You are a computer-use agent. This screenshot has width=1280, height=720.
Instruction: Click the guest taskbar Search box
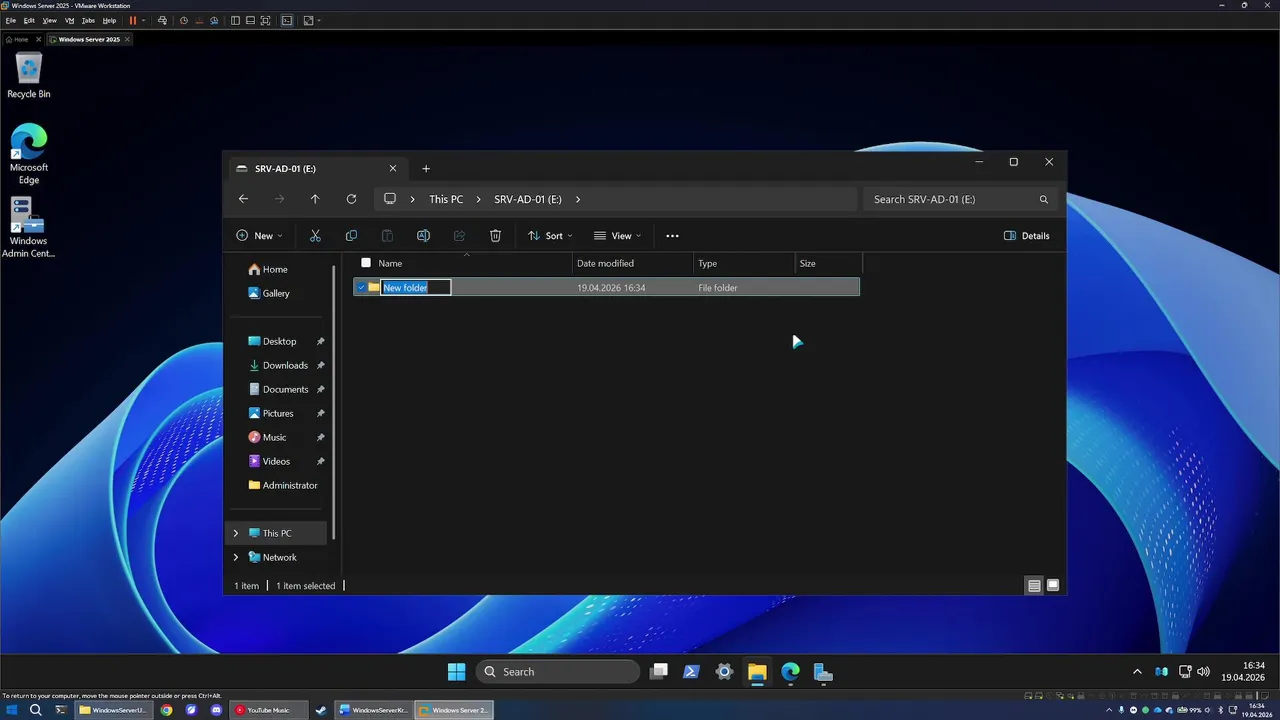click(x=557, y=672)
